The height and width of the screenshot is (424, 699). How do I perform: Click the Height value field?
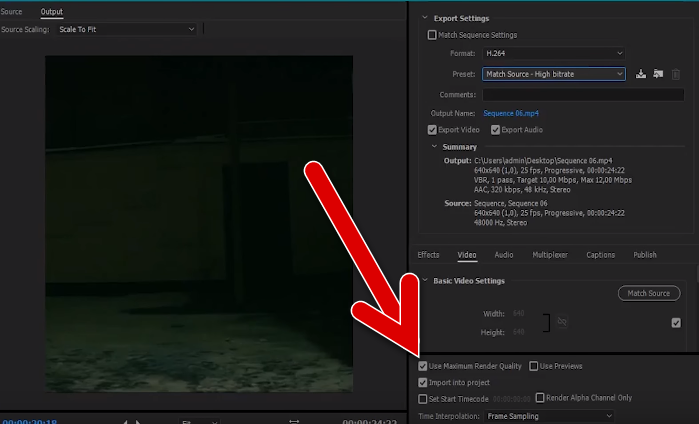point(518,332)
